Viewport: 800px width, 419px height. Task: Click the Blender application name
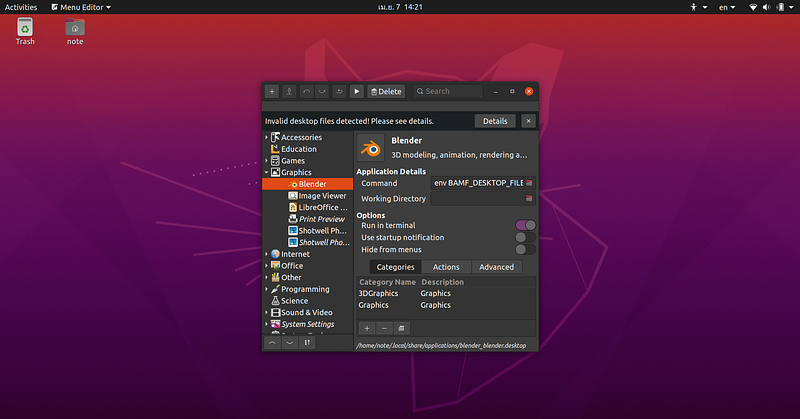[407, 140]
